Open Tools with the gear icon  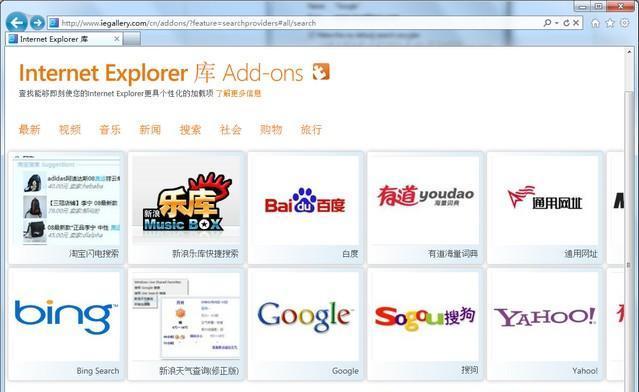624,23
